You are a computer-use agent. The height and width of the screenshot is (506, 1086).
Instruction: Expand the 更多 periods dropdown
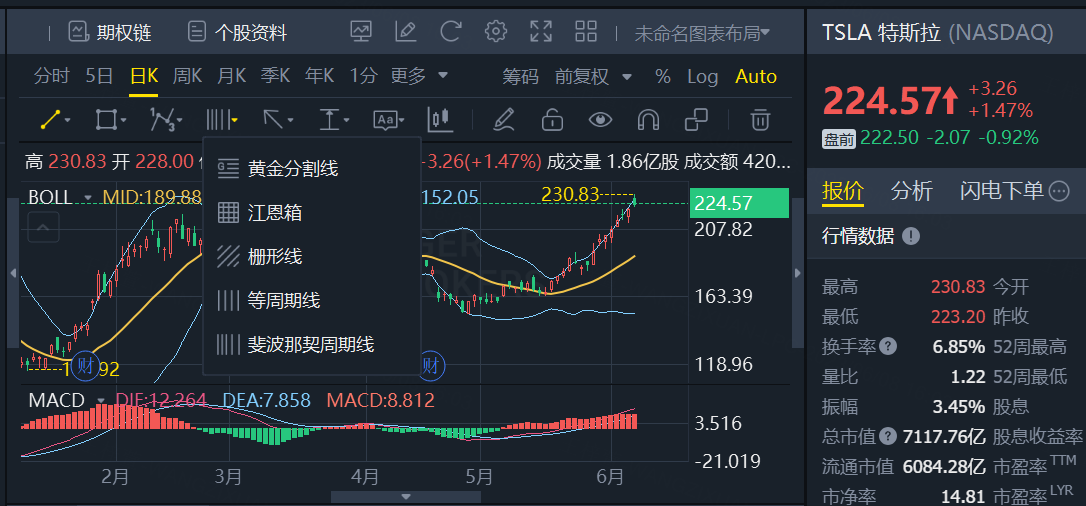[x=419, y=76]
